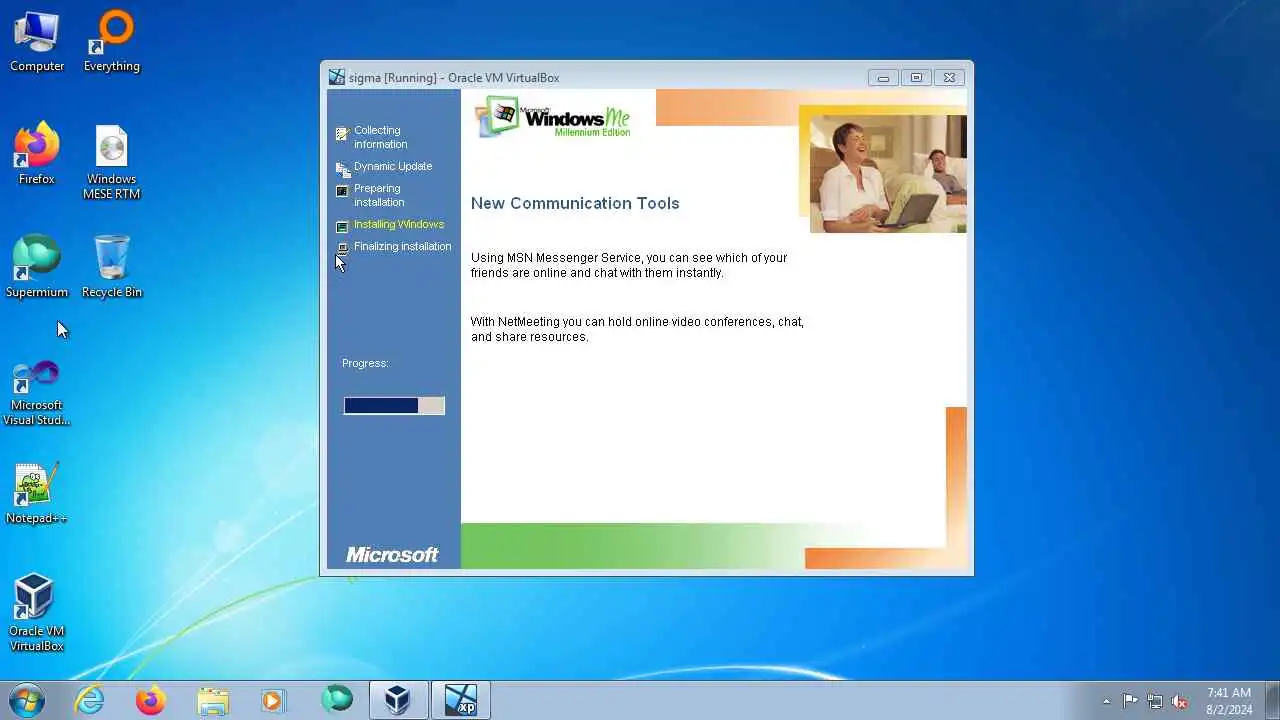
Task: Open Windows Media Player on taskbar
Action: click(273, 700)
